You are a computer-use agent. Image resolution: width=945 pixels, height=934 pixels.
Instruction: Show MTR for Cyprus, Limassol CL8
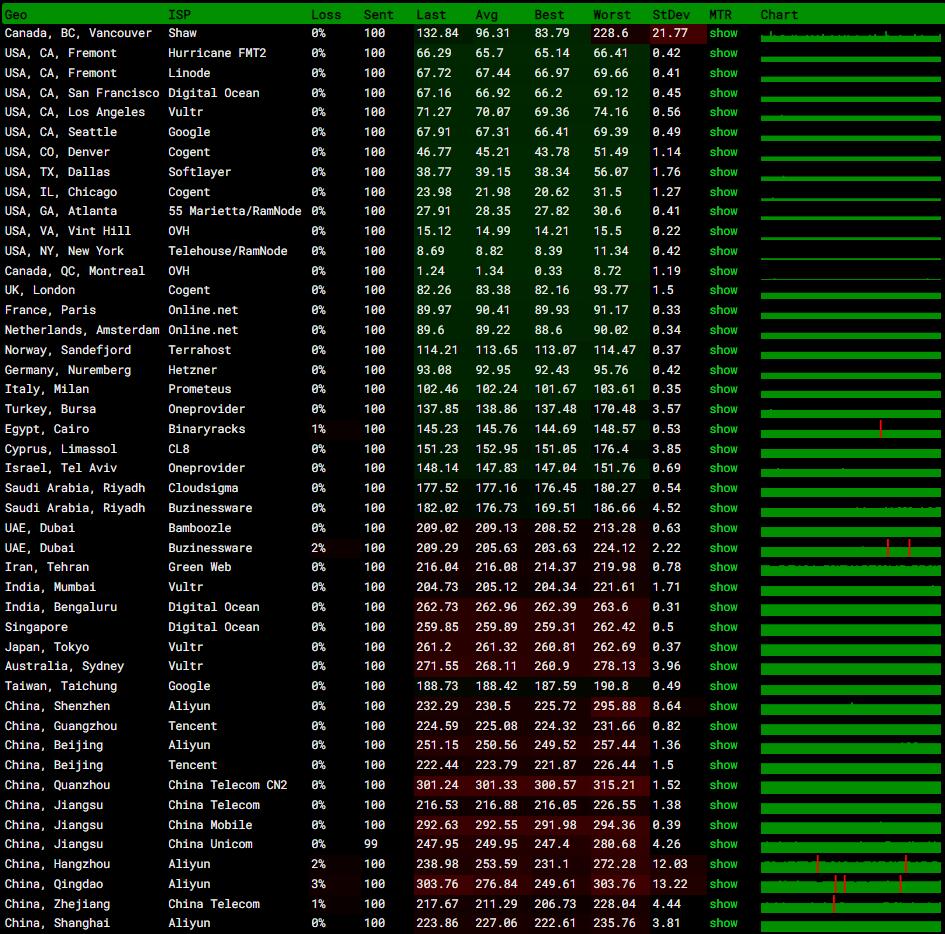[x=723, y=448]
